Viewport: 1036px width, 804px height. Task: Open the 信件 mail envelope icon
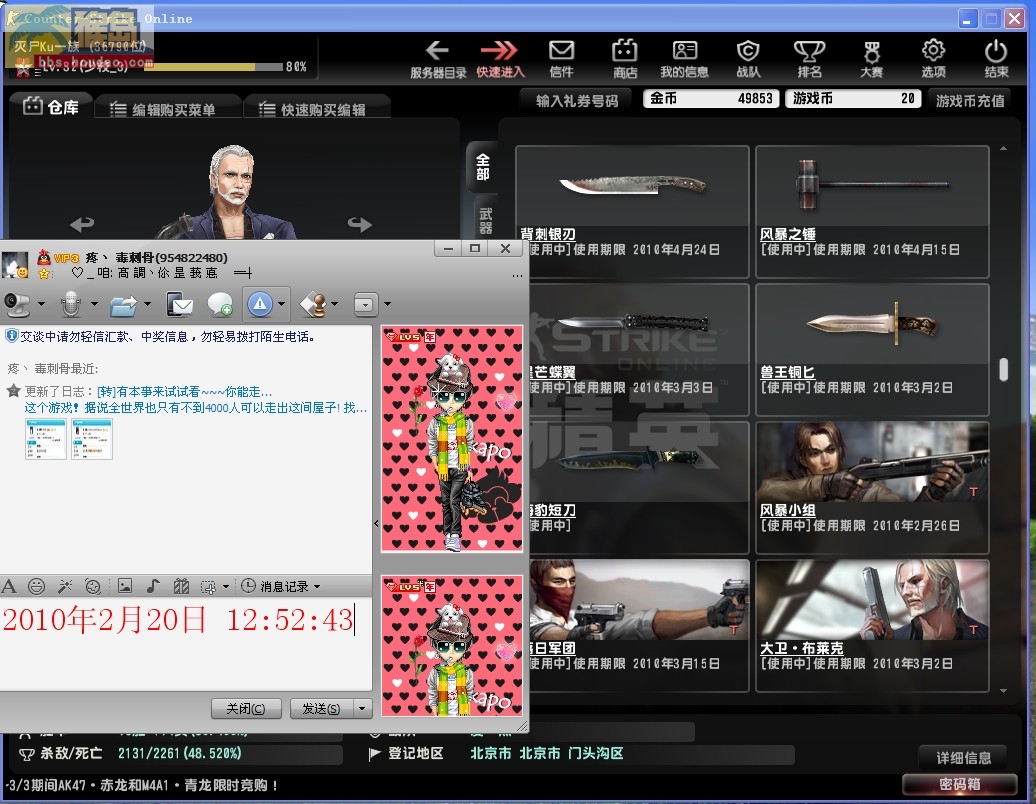click(562, 58)
